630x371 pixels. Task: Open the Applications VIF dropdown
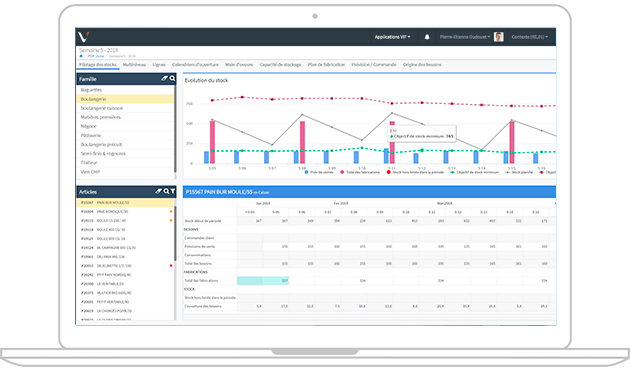point(393,37)
